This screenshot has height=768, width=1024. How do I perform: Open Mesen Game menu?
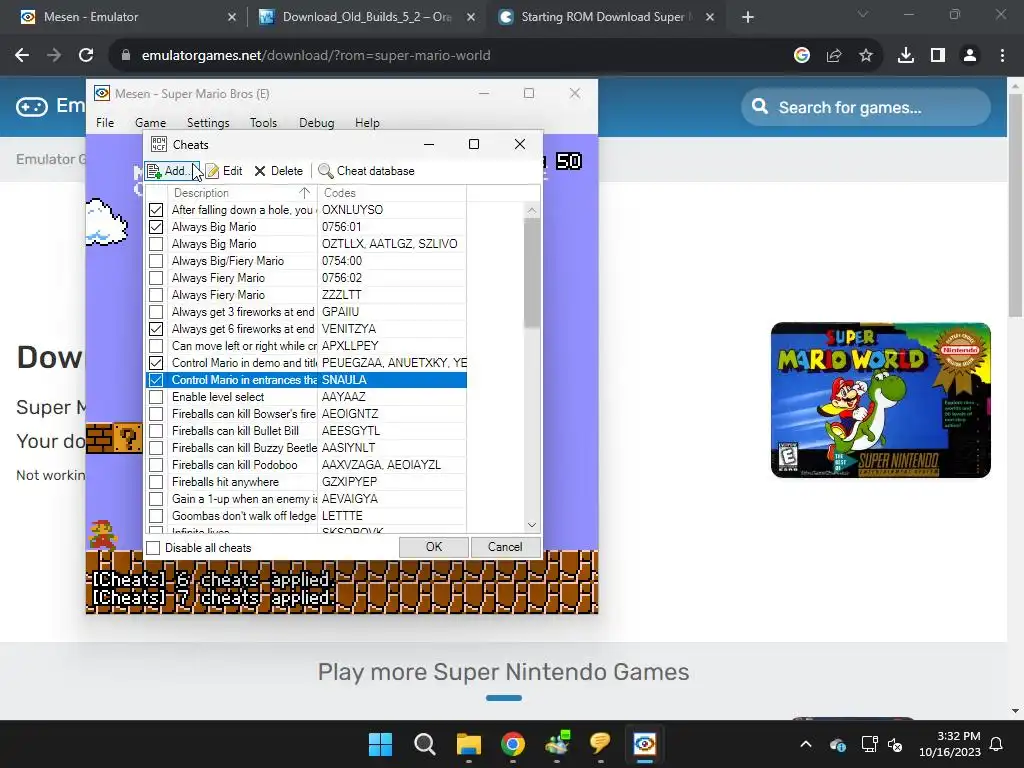150,123
